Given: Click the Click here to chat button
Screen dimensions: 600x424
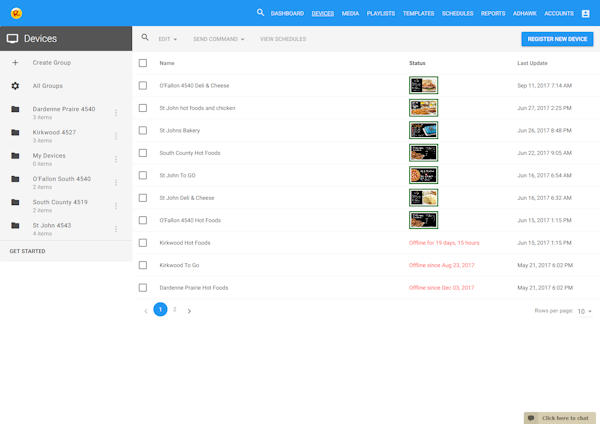Looking at the screenshot, I should 559,418.
